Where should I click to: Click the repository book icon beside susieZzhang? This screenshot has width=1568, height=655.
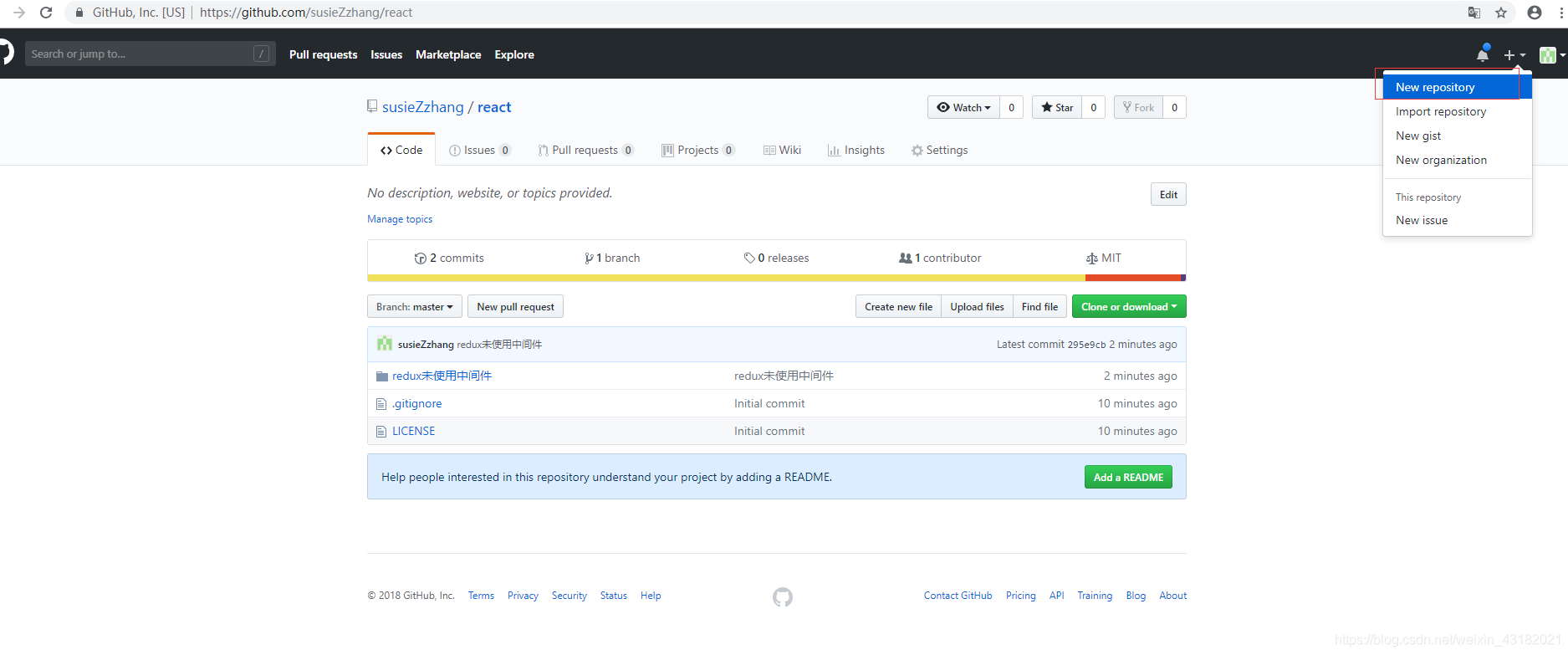(x=372, y=106)
